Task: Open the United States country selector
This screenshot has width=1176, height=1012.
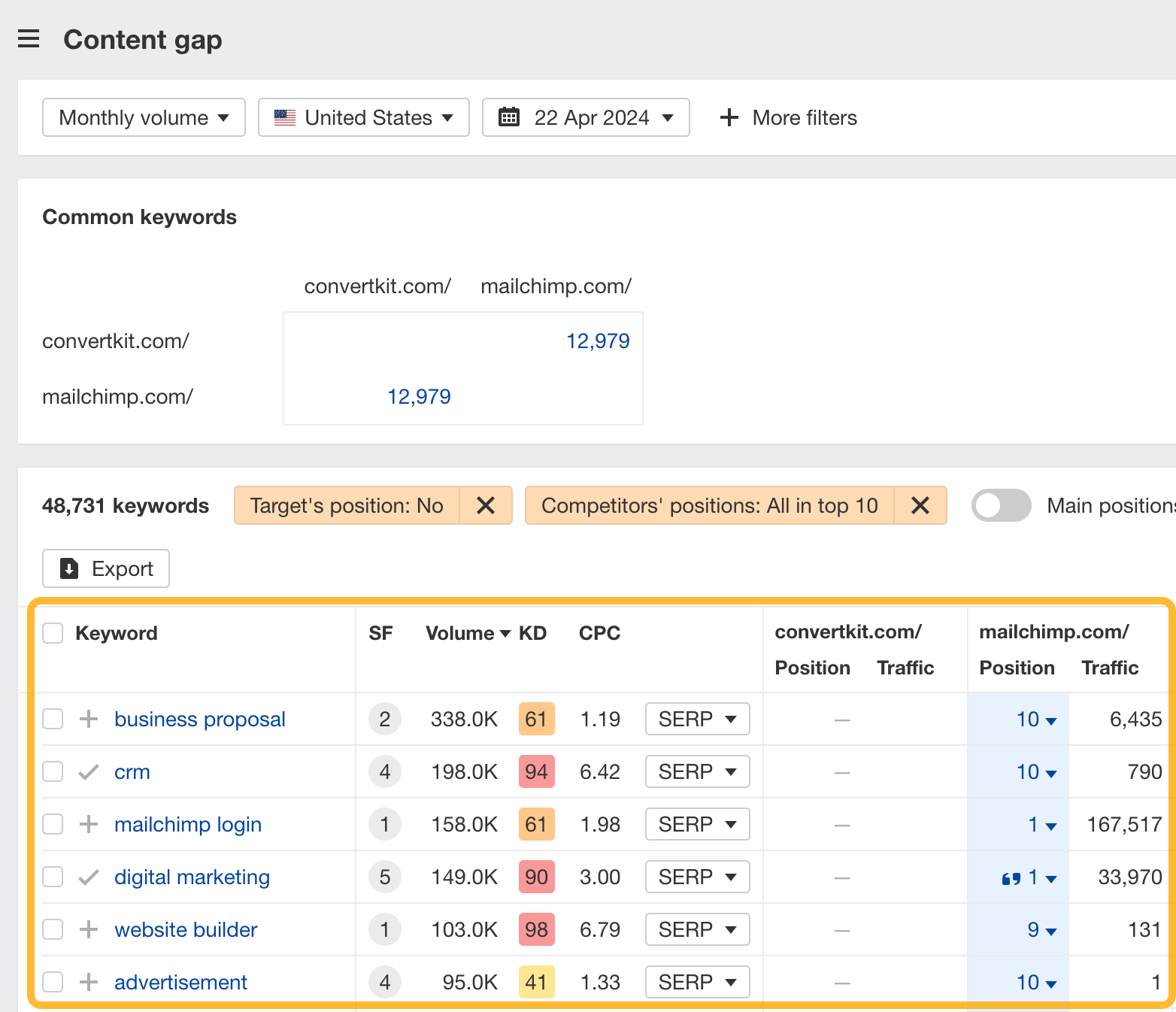Action: point(363,117)
